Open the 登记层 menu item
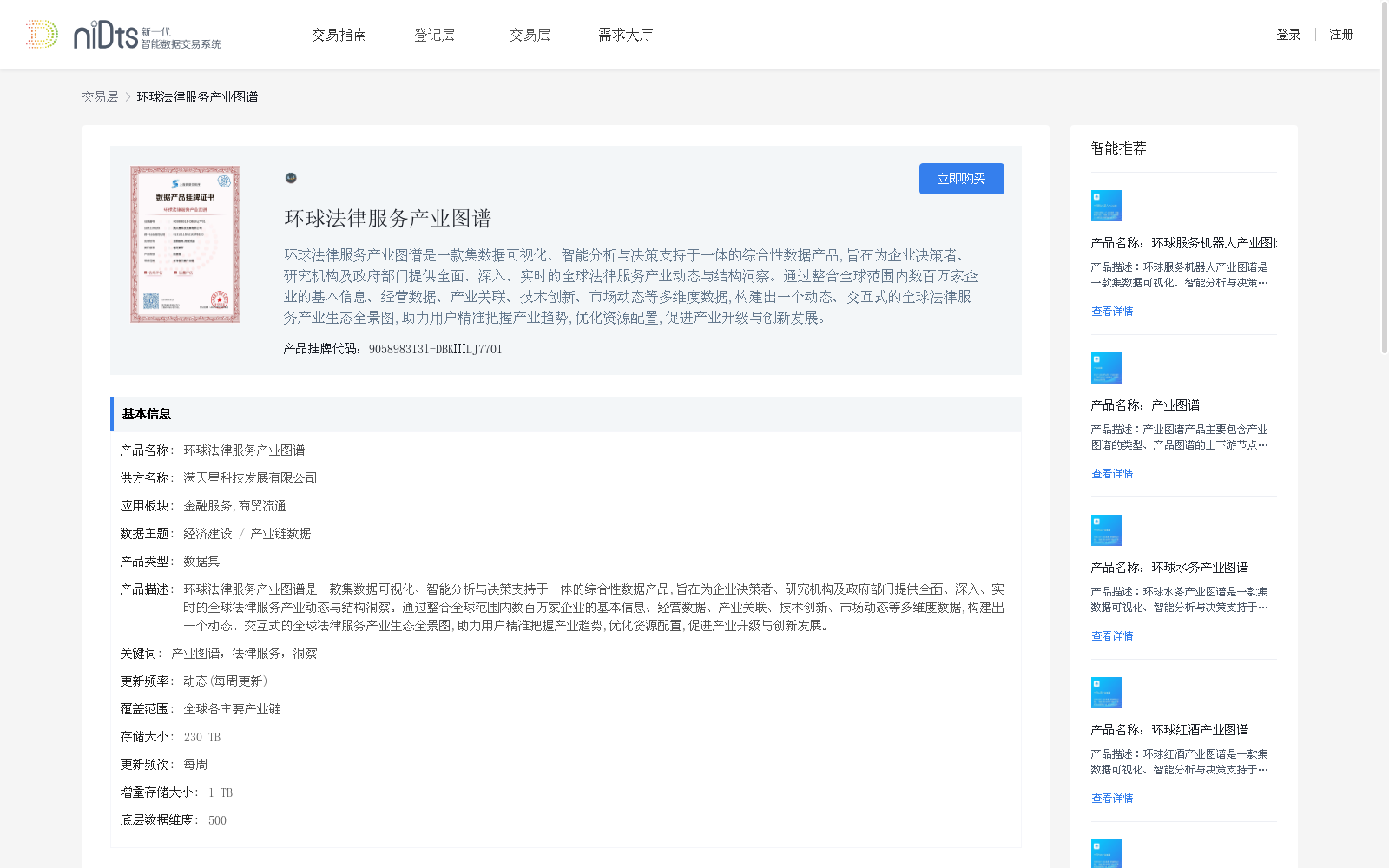 (435, 35)
